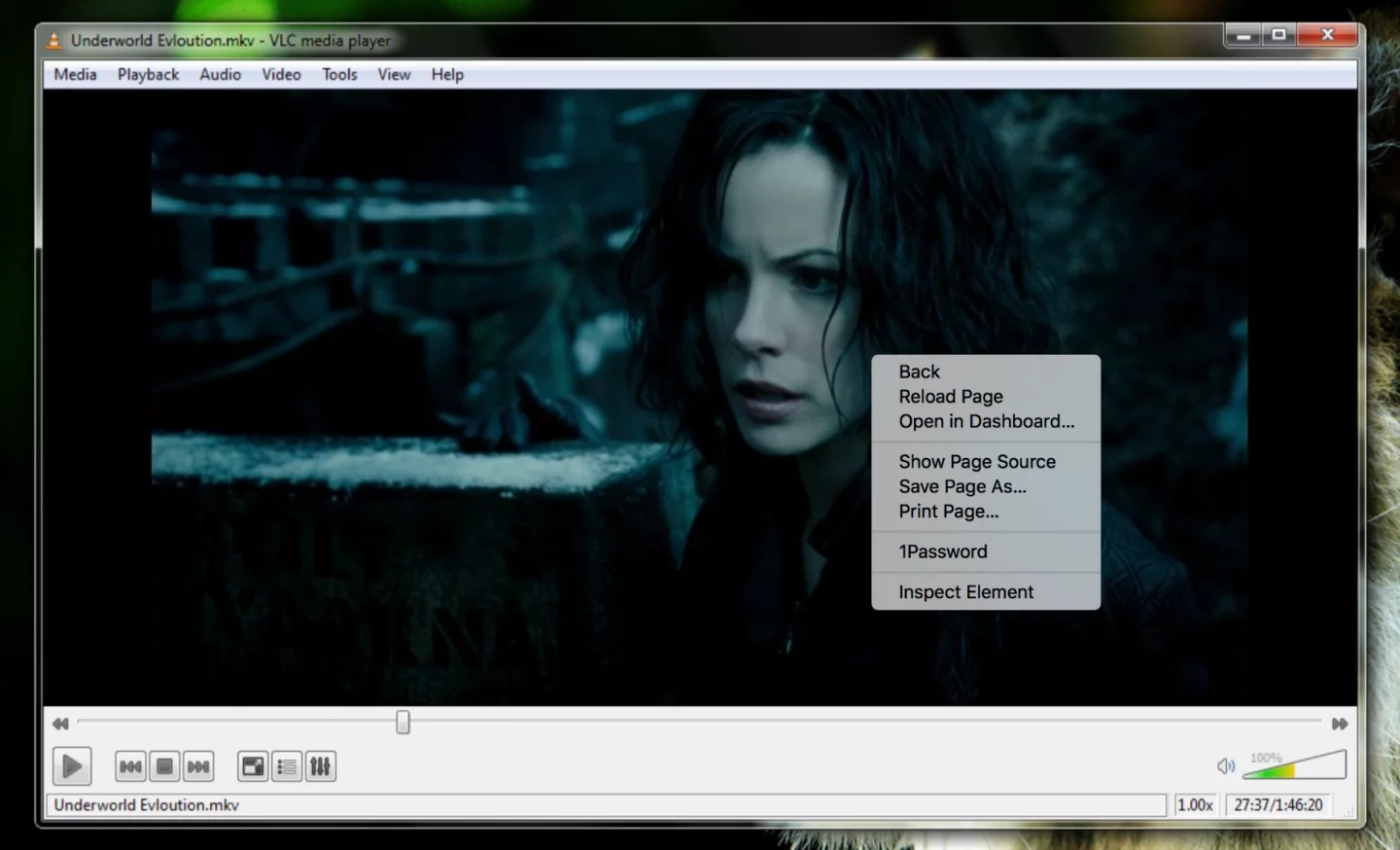Click Show Page Source option

(976, 461)
